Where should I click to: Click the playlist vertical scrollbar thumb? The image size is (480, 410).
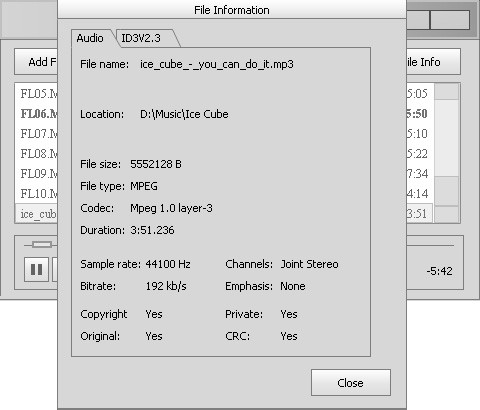tap(447, 138)
